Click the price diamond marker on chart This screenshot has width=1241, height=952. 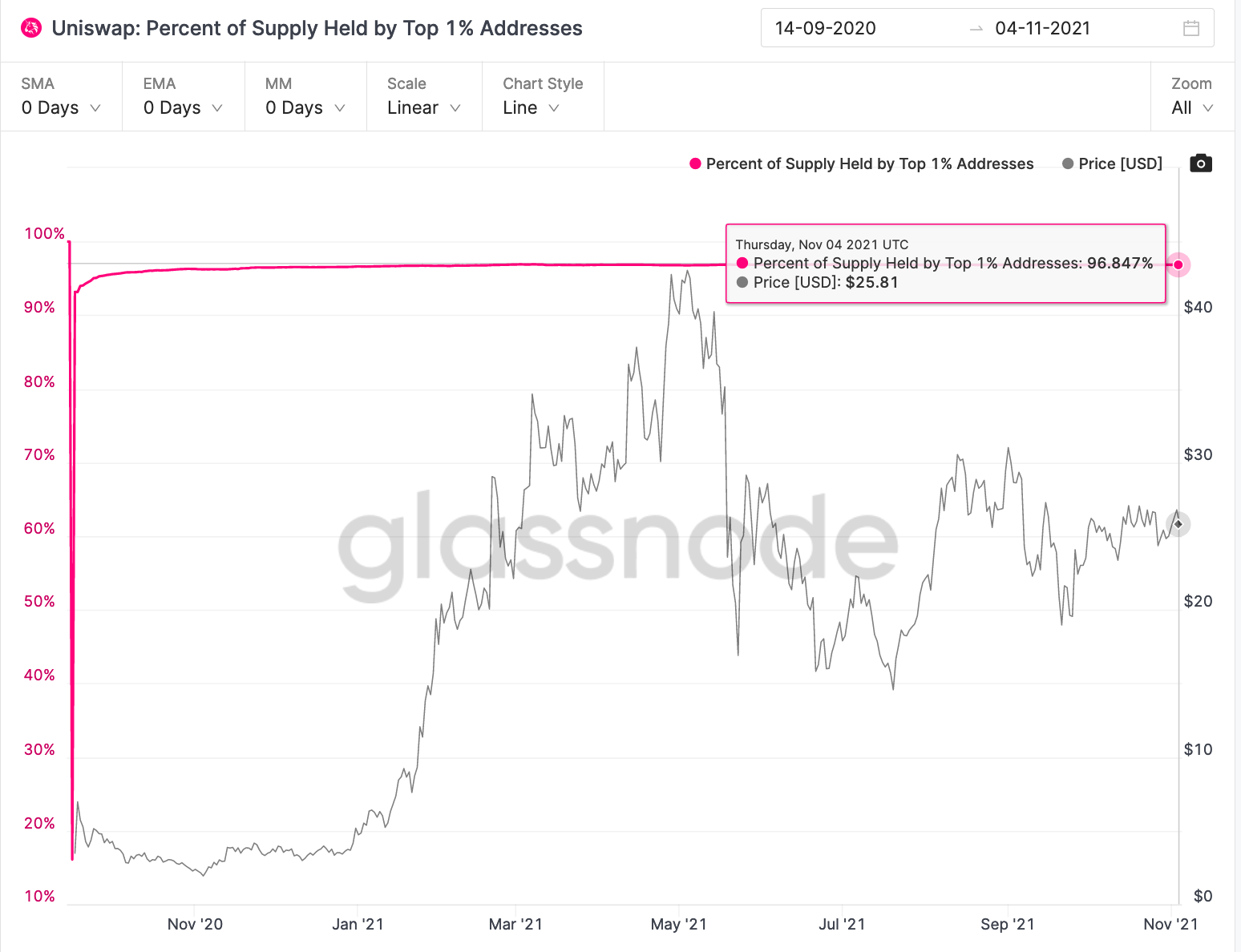click(x=1178, y=524)
